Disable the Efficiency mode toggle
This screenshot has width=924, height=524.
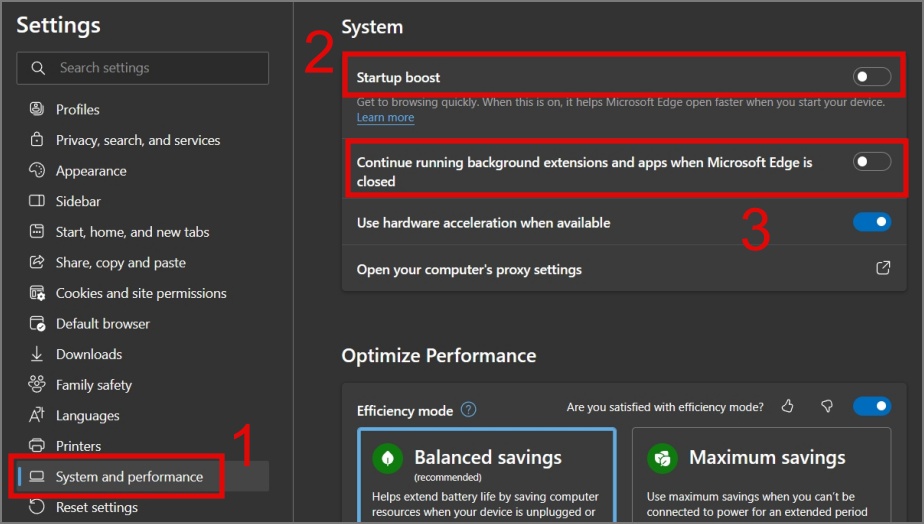pyautogui.click(x=872, y=406)
